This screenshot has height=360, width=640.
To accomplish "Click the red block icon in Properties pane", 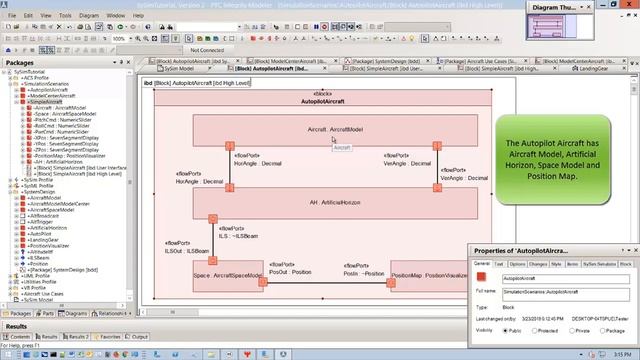I will (482, 277).
